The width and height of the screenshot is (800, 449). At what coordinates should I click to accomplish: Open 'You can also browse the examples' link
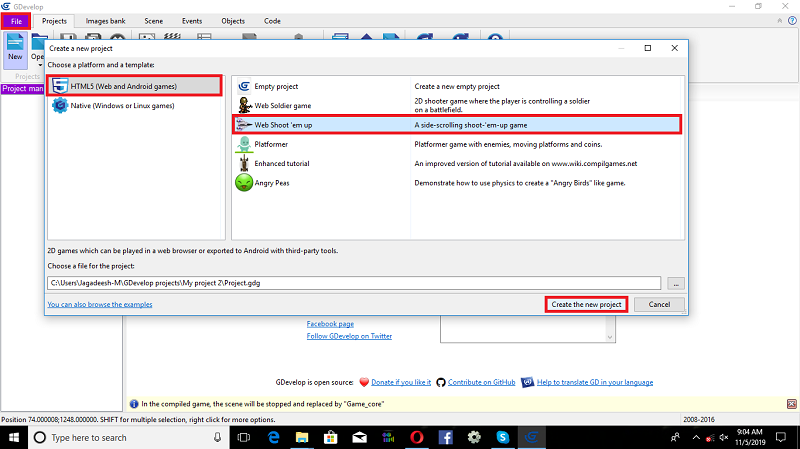point(100,305)
